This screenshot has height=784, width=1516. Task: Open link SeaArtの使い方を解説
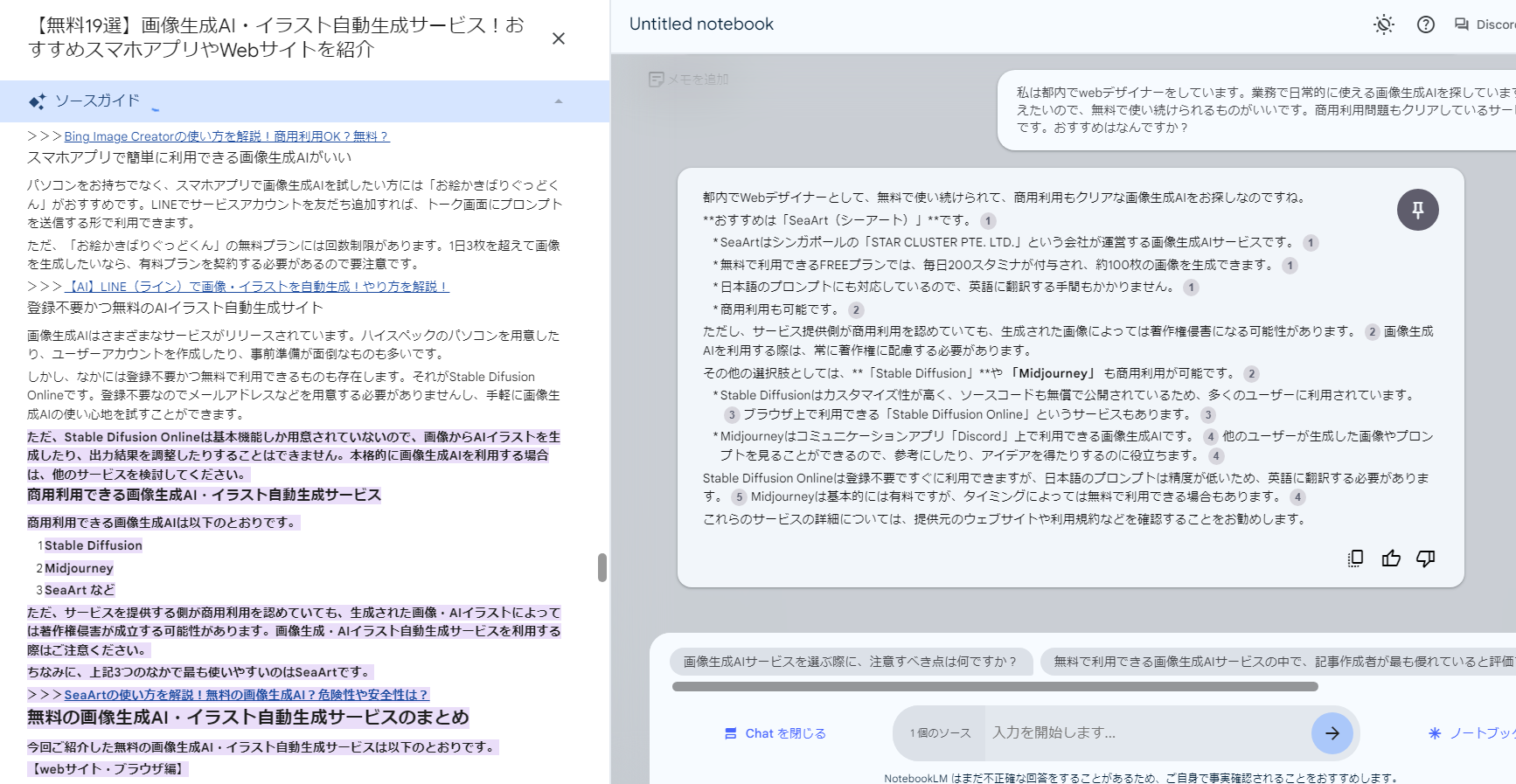pos(246,695)
